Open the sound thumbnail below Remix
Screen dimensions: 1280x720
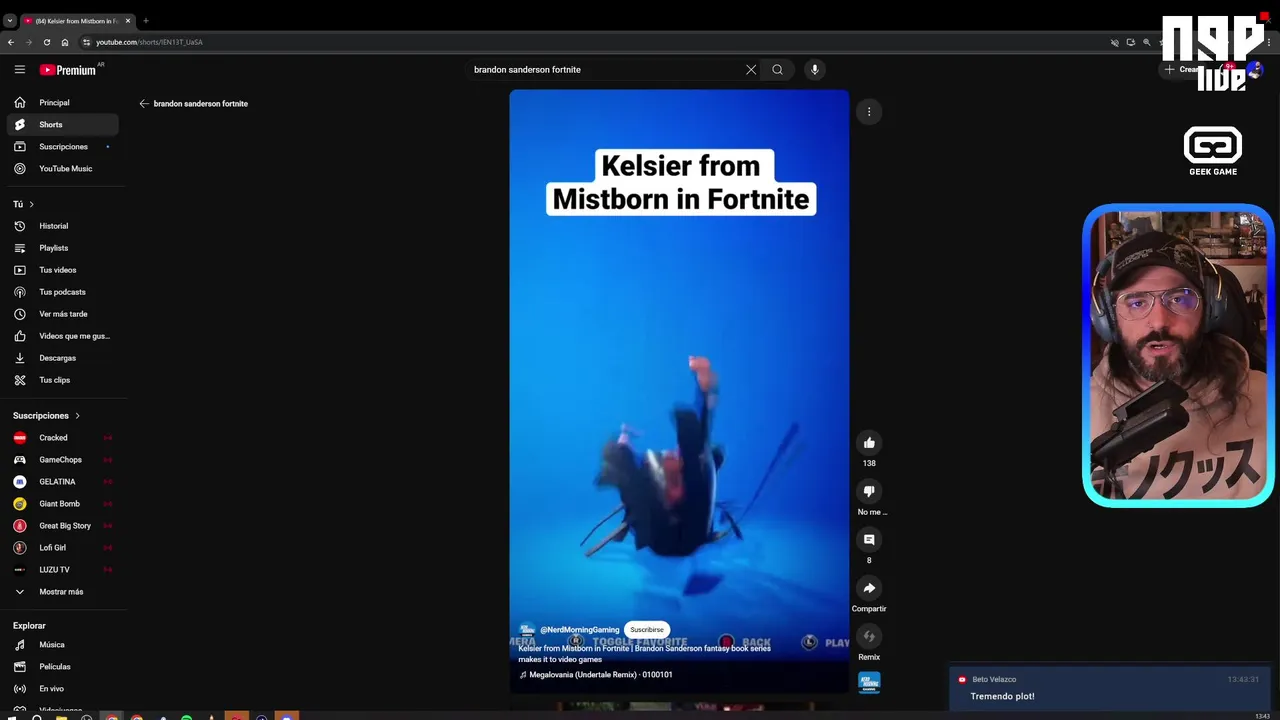(x=869, y=682)
